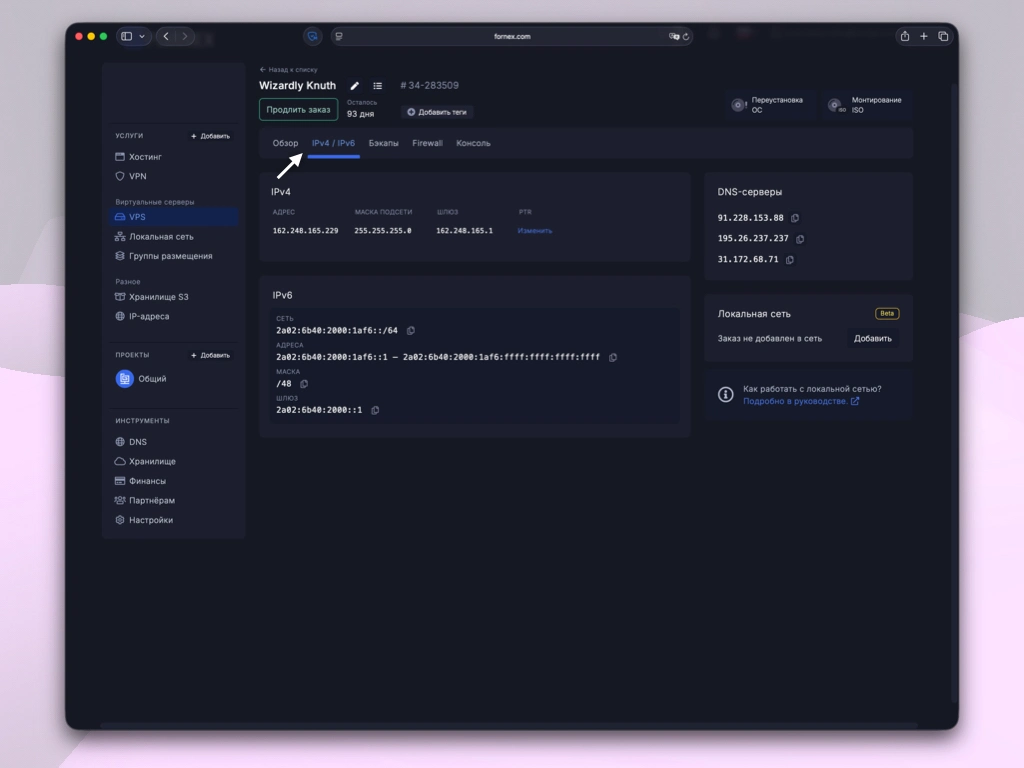The image size is (1024, 768).
Task: Click the Продлить заказ button
Action: tap(298, 110)
